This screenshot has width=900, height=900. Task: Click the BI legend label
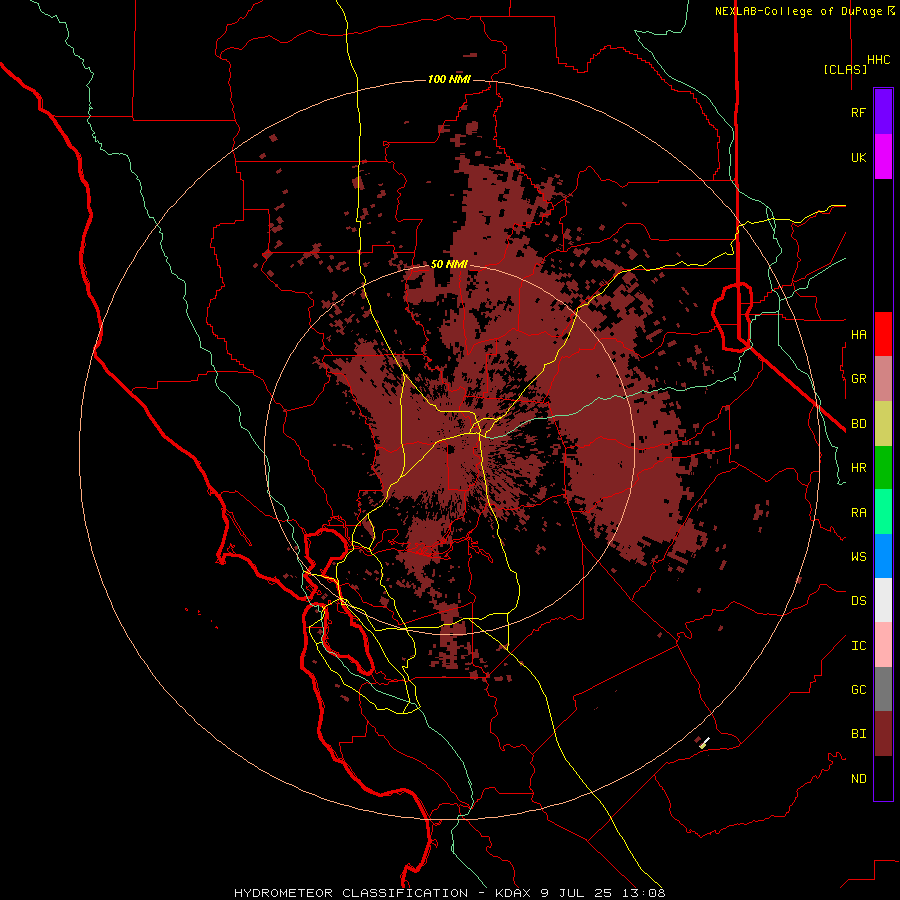[858, 734]
